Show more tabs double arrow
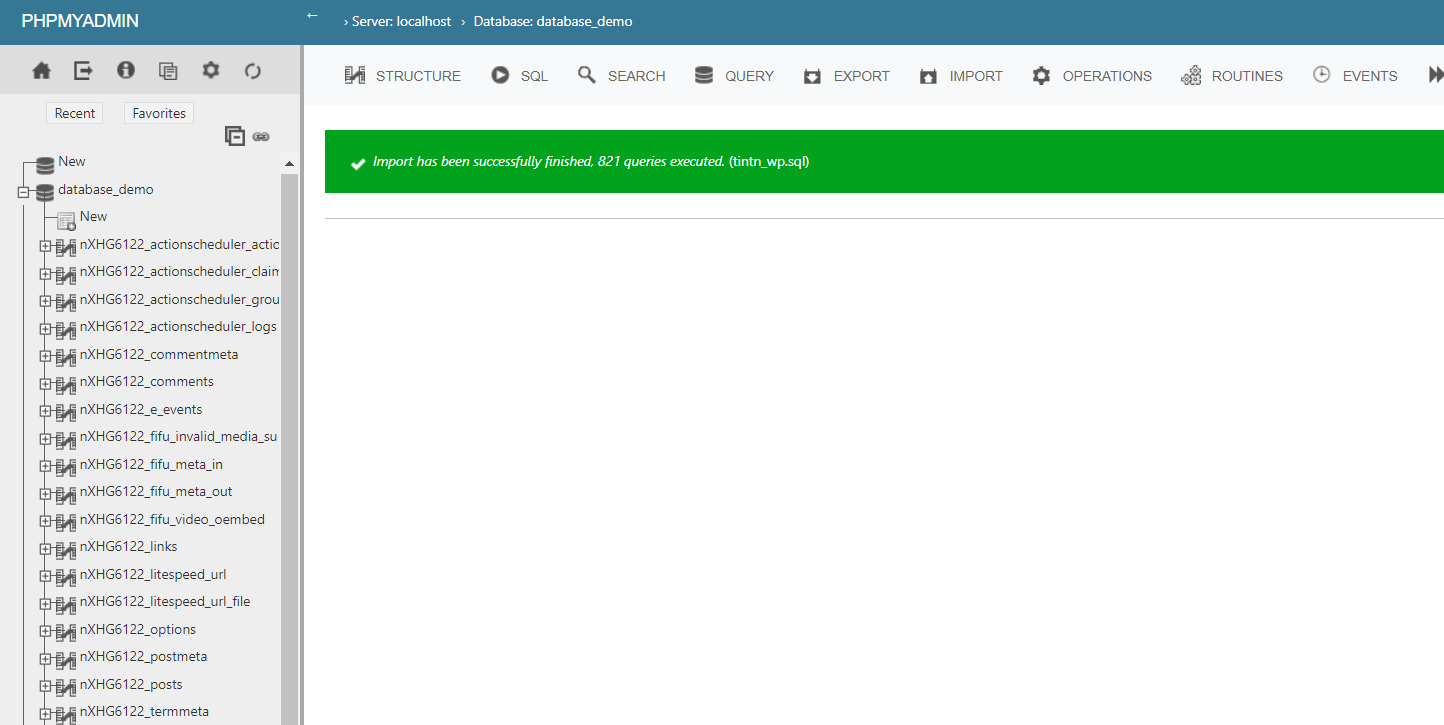The image size is (1444, 725). (x=1435, y=75)
